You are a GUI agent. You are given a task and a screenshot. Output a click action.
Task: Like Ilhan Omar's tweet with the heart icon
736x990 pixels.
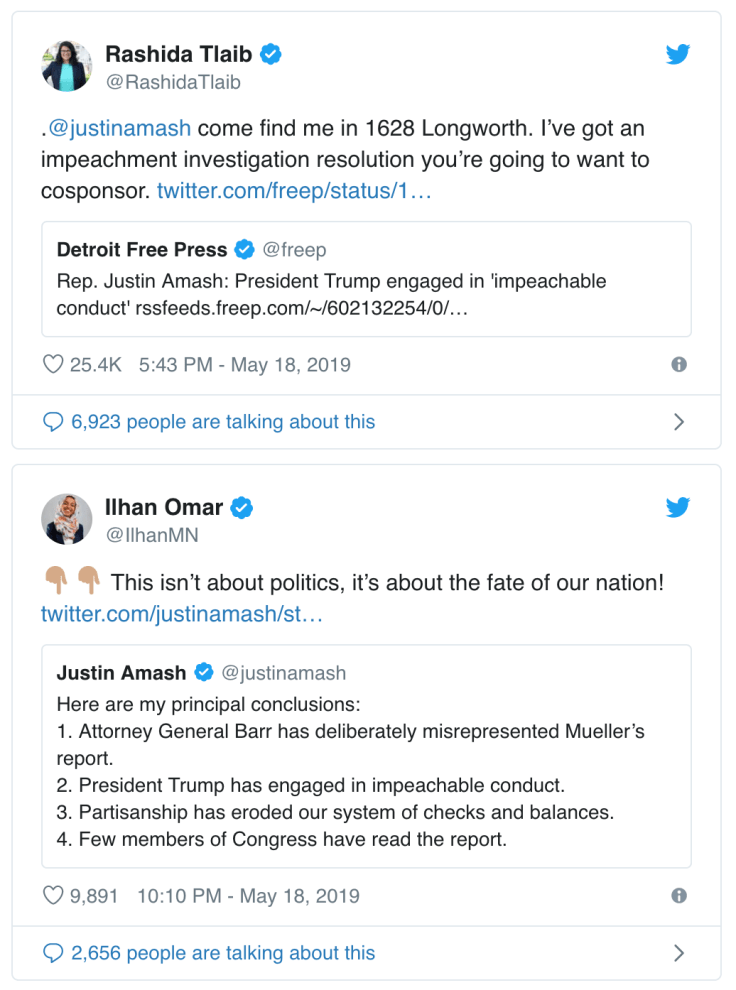point(53,896)
